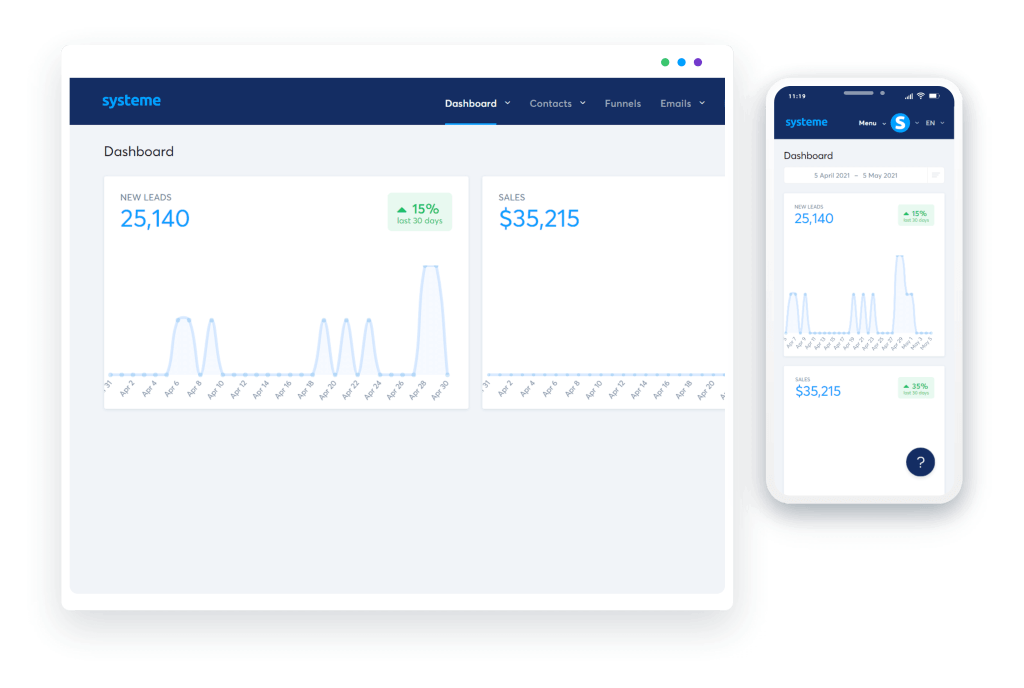Open the Funnels menu item
Screen dimensions: 1024x688
click(622, 103)
